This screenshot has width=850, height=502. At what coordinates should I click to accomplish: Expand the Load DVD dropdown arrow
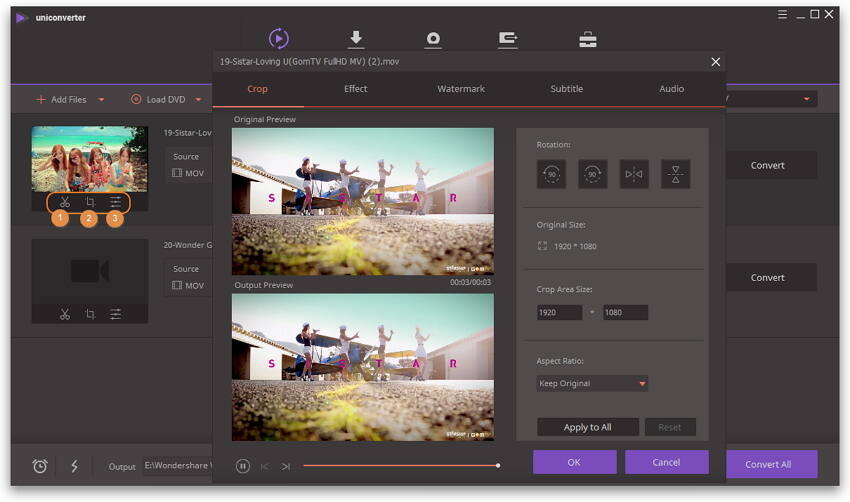tap(198, 100)
